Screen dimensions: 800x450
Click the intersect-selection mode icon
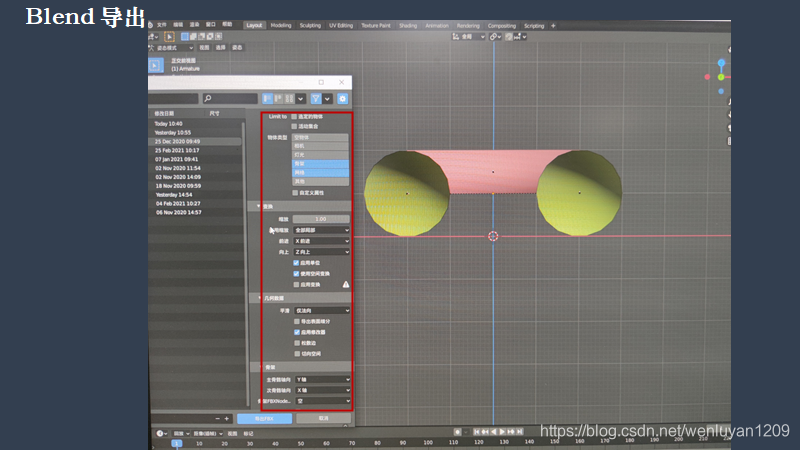coord(218,37)
